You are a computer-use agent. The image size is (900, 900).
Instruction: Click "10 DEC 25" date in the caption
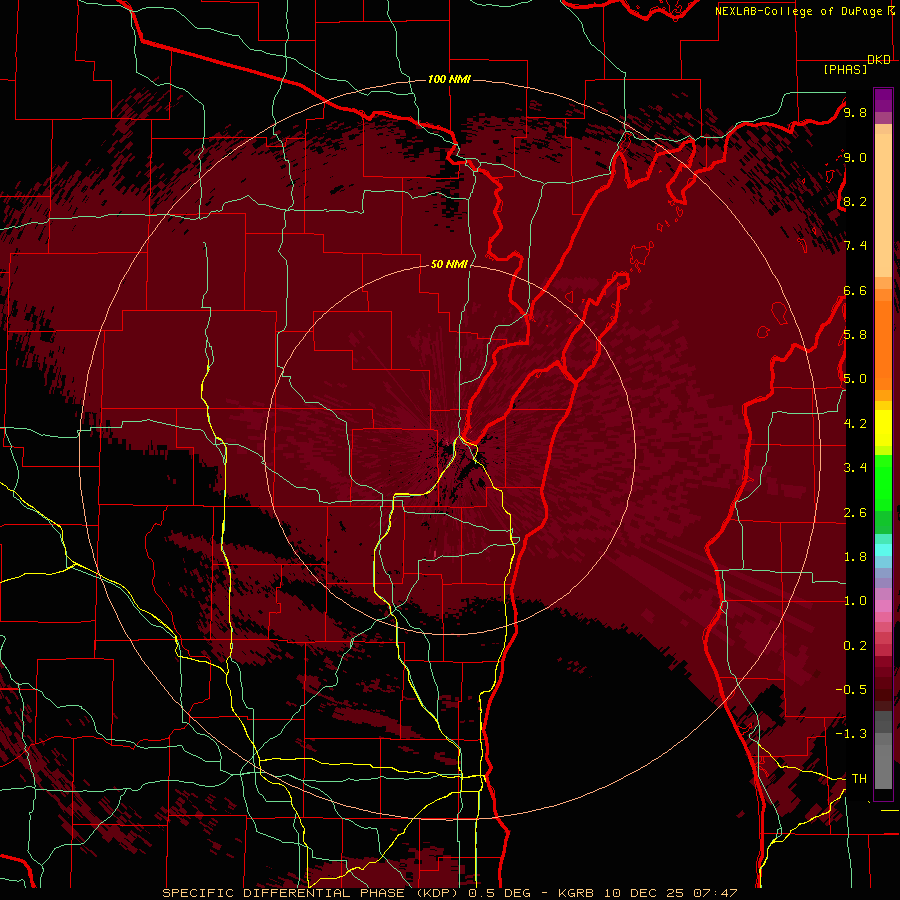coord(646,893)
